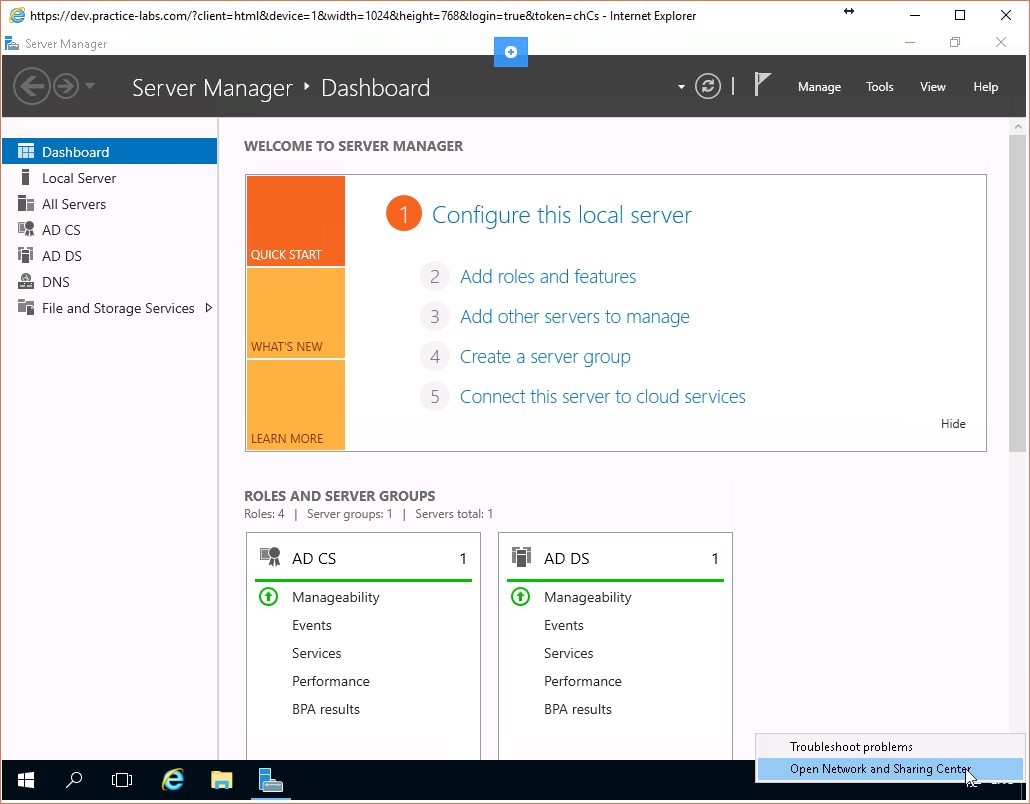Open taskbar search magnifier

[x=74, y=780]
